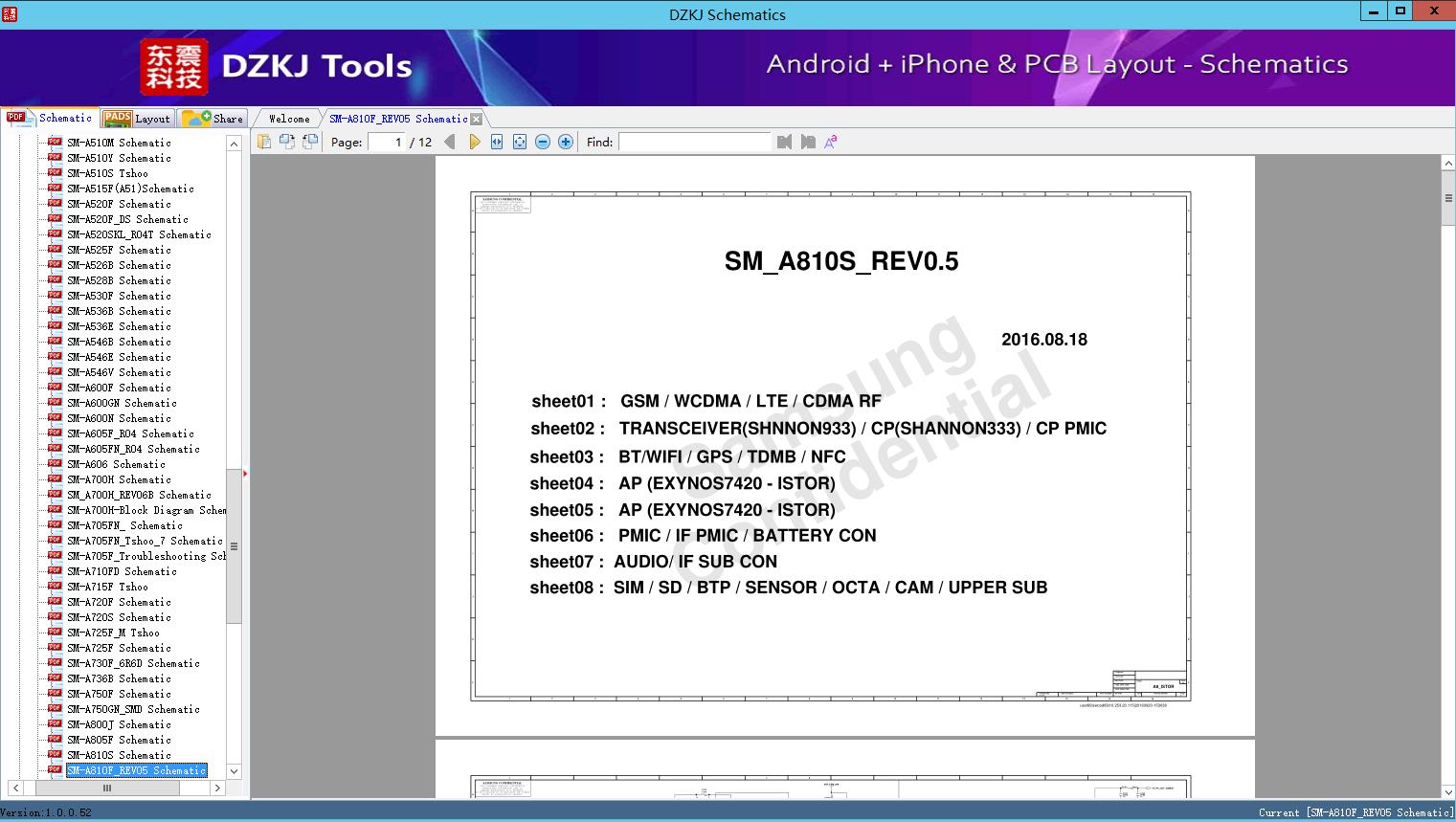Zoom in with the plus icon

tap(566, 142)
